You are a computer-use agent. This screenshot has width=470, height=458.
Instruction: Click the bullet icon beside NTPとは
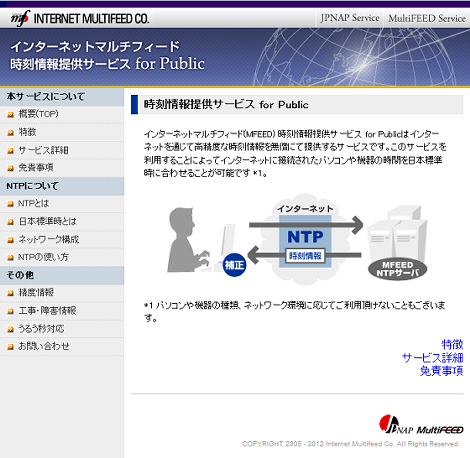click(11, 204)
